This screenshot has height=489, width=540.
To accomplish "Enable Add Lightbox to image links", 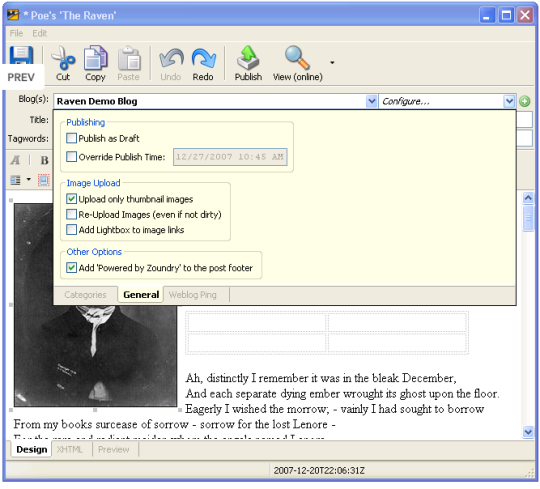I will pyautogui.click(x=71, y=229).
